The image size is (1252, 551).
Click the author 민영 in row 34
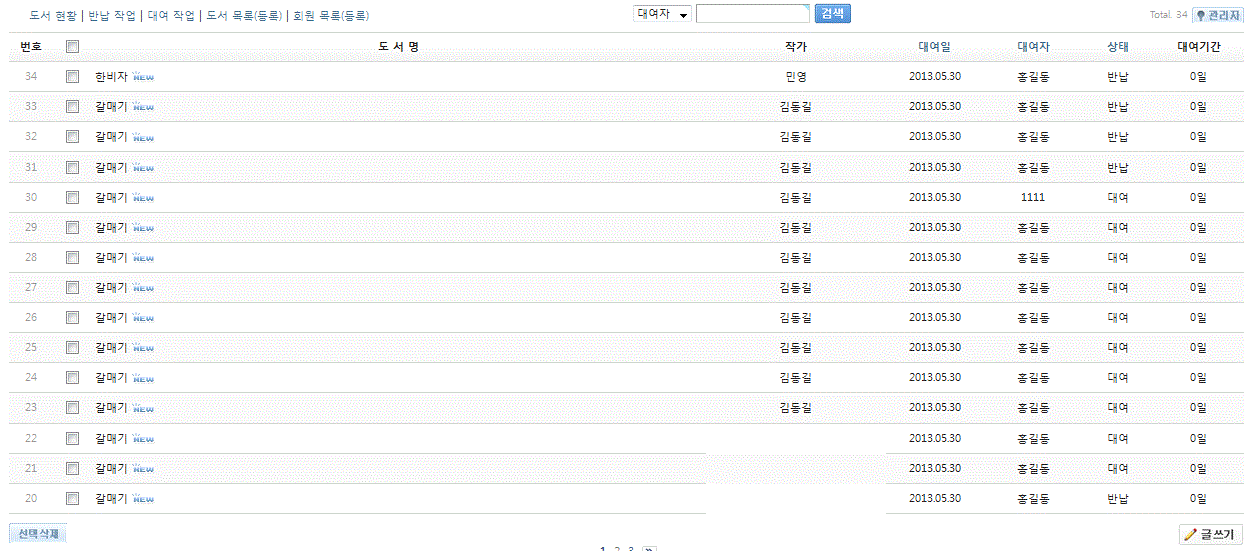click(796, 77)
